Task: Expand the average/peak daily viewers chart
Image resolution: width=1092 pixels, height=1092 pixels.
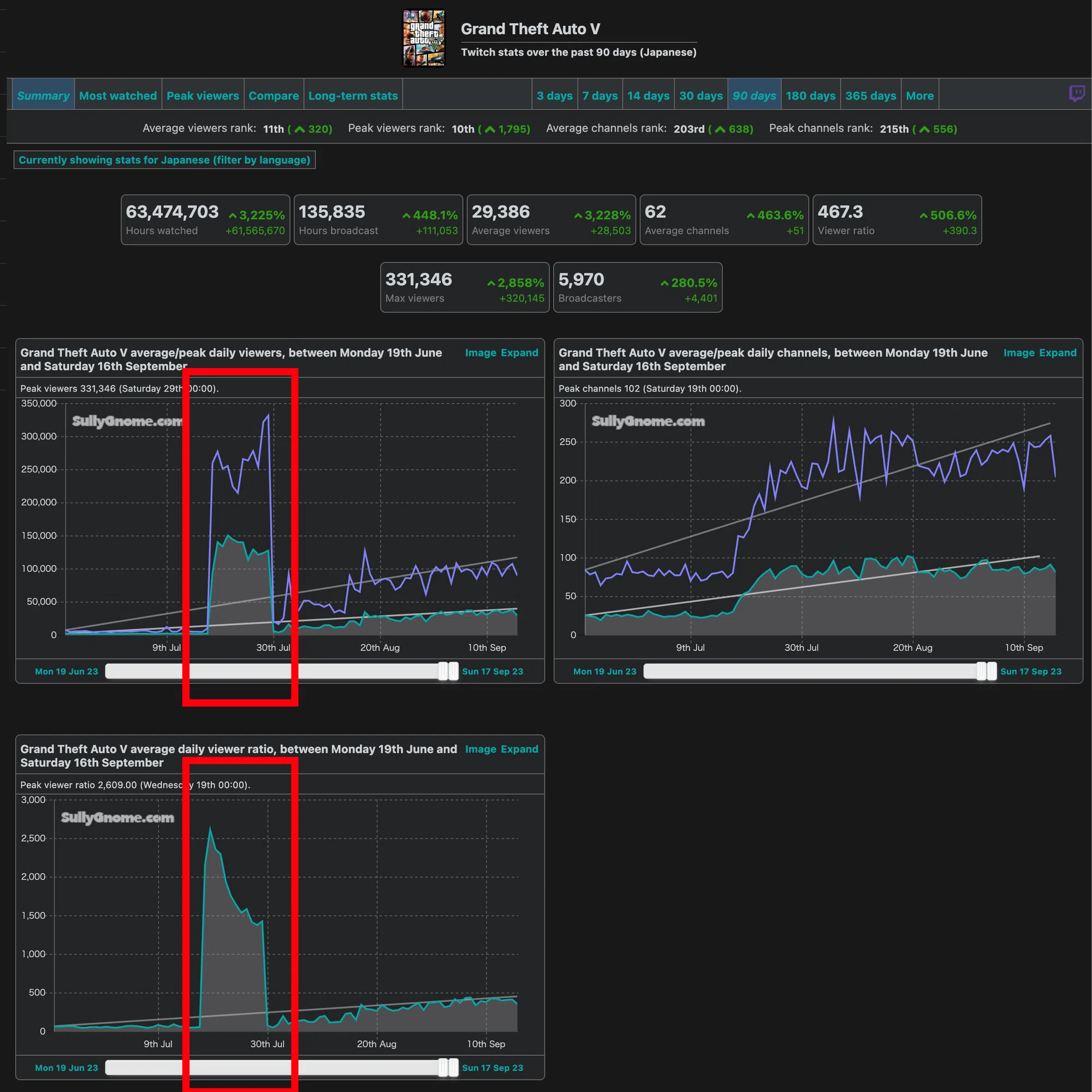Action: [519, 353]
